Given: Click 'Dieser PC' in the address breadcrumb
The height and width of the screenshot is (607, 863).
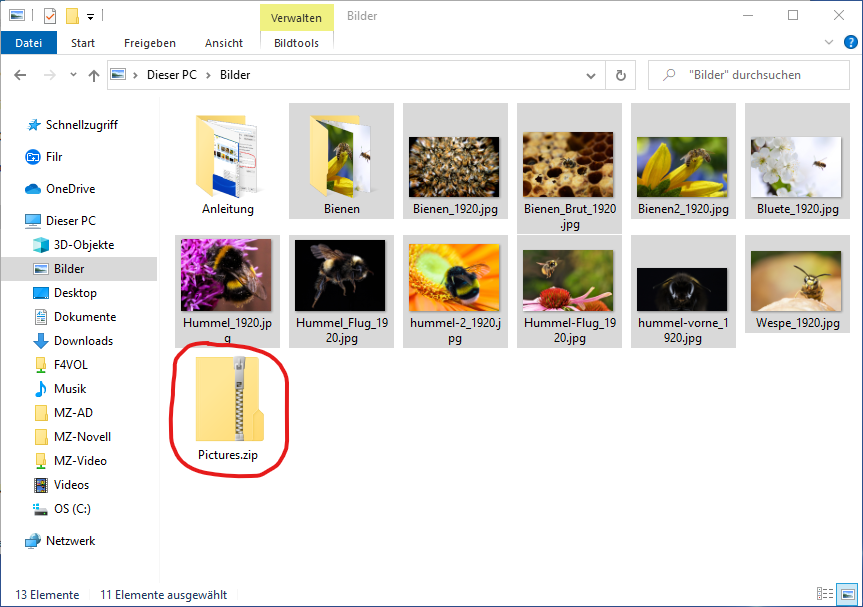Looking at the screenshot, I should pyautogui.click(x=171, y=75).
